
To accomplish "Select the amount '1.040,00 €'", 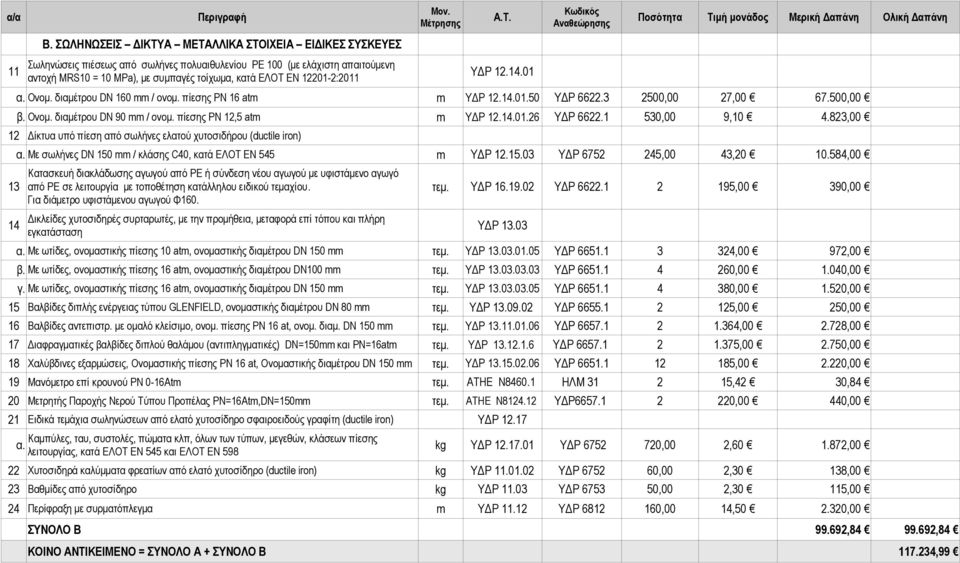I will [x=846, y=269].
